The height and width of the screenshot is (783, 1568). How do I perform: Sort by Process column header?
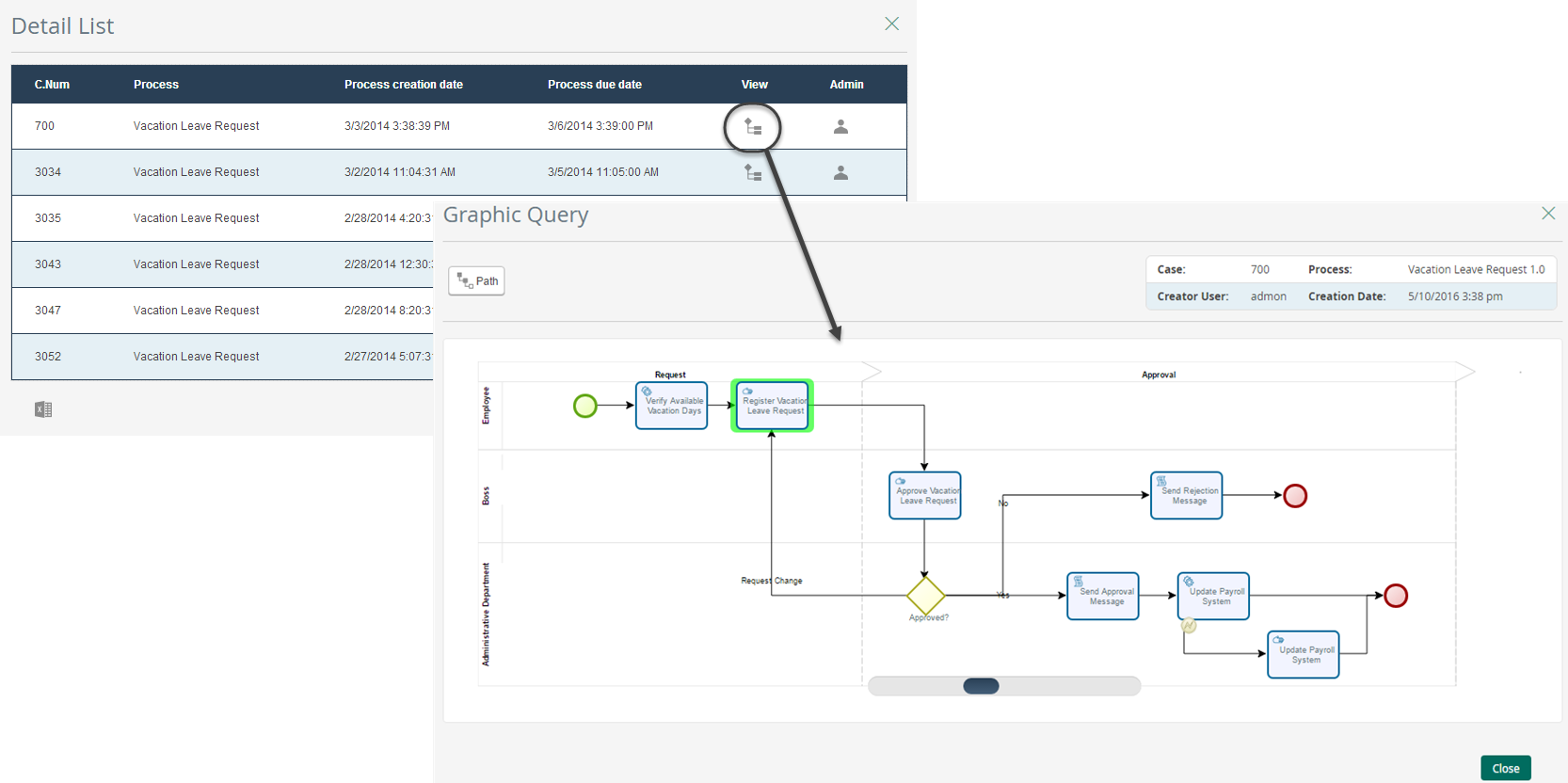156,85
